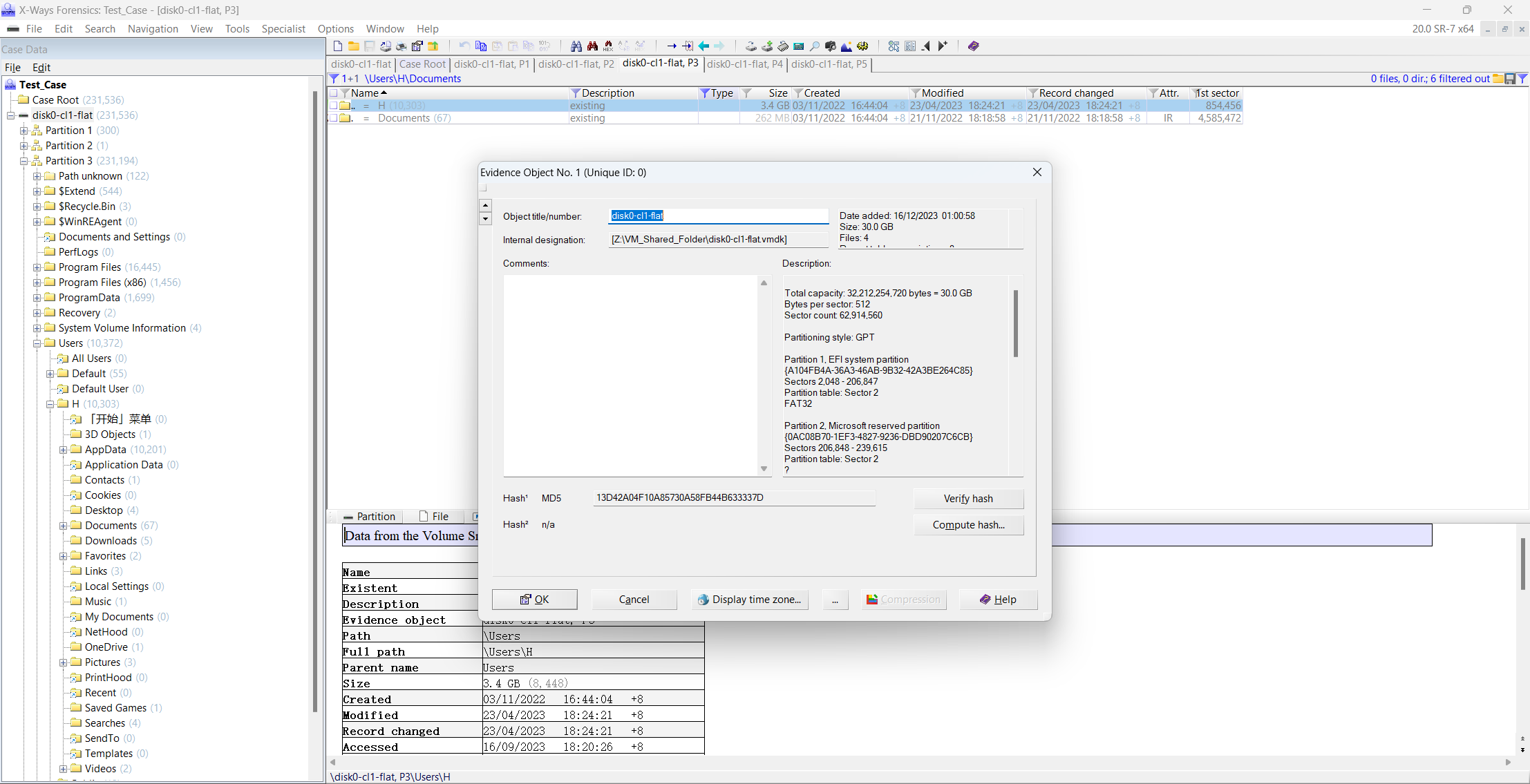Click the Print toolbar icon
Image resolution: width=1530 pixels, height=784 pixels.
coord(401,46)
